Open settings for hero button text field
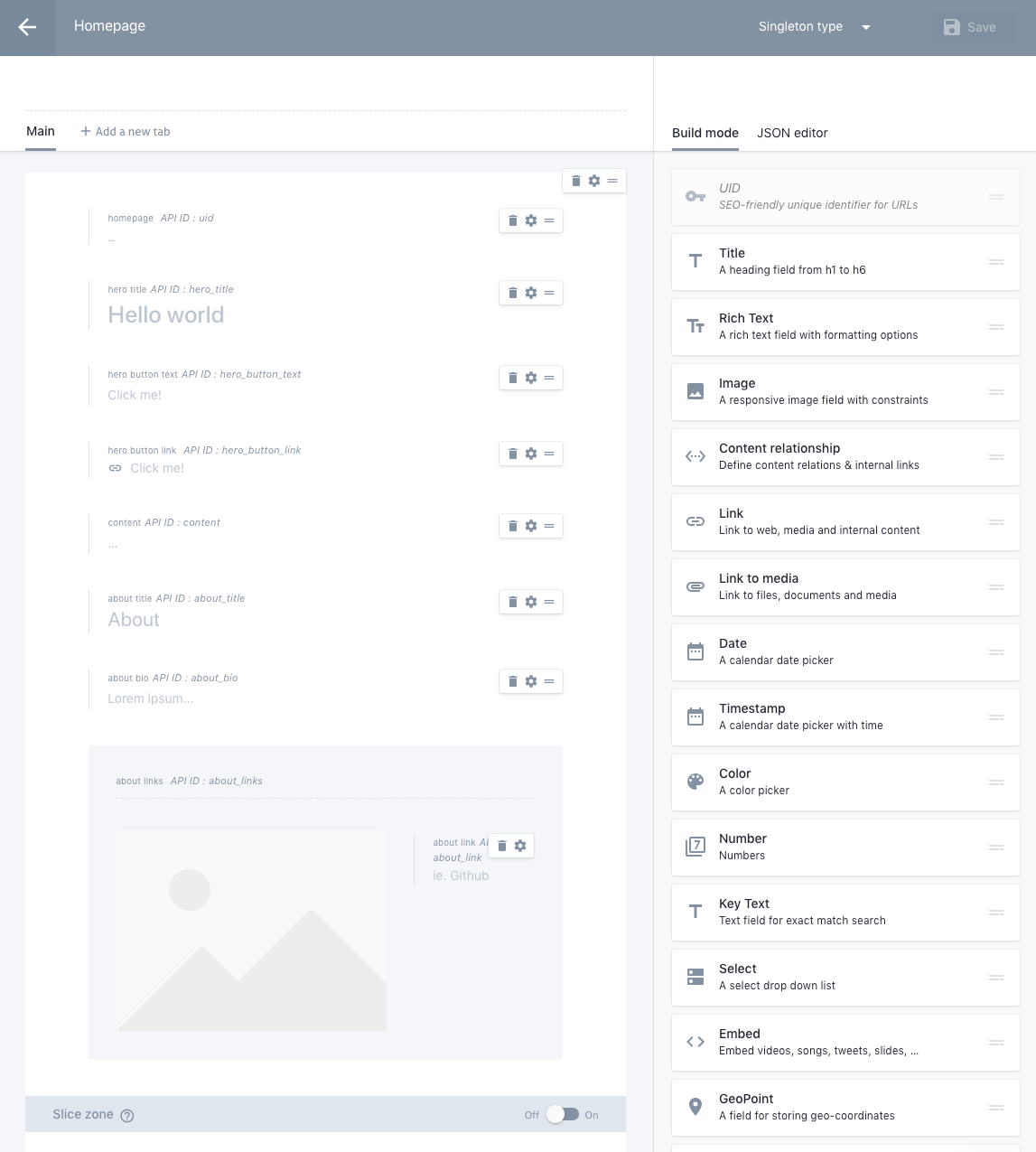Screen dimensions: 1036x1152 click(531, 378)
